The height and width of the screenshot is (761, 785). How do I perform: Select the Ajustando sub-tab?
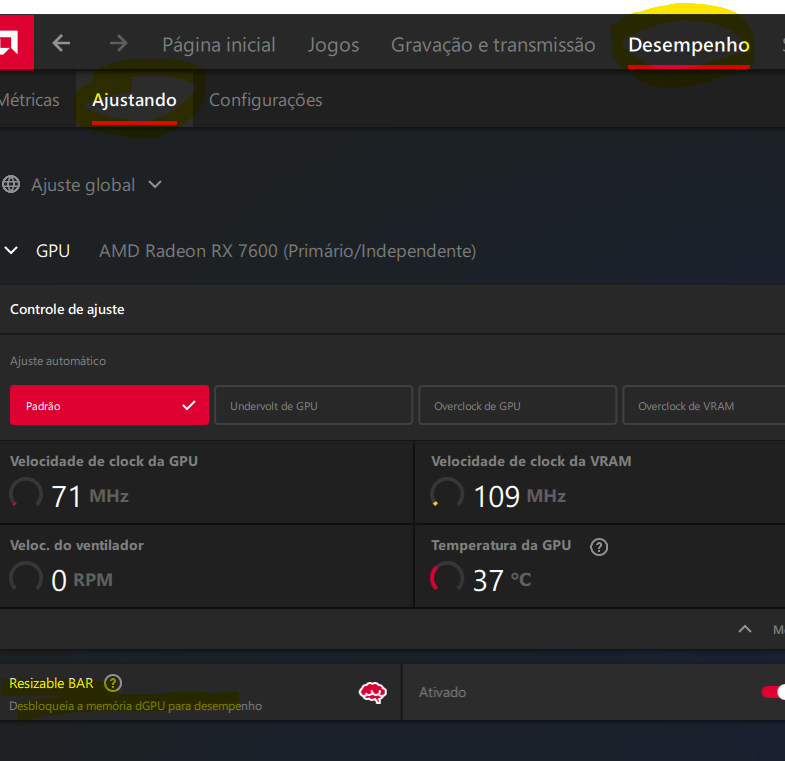[134, 100]
